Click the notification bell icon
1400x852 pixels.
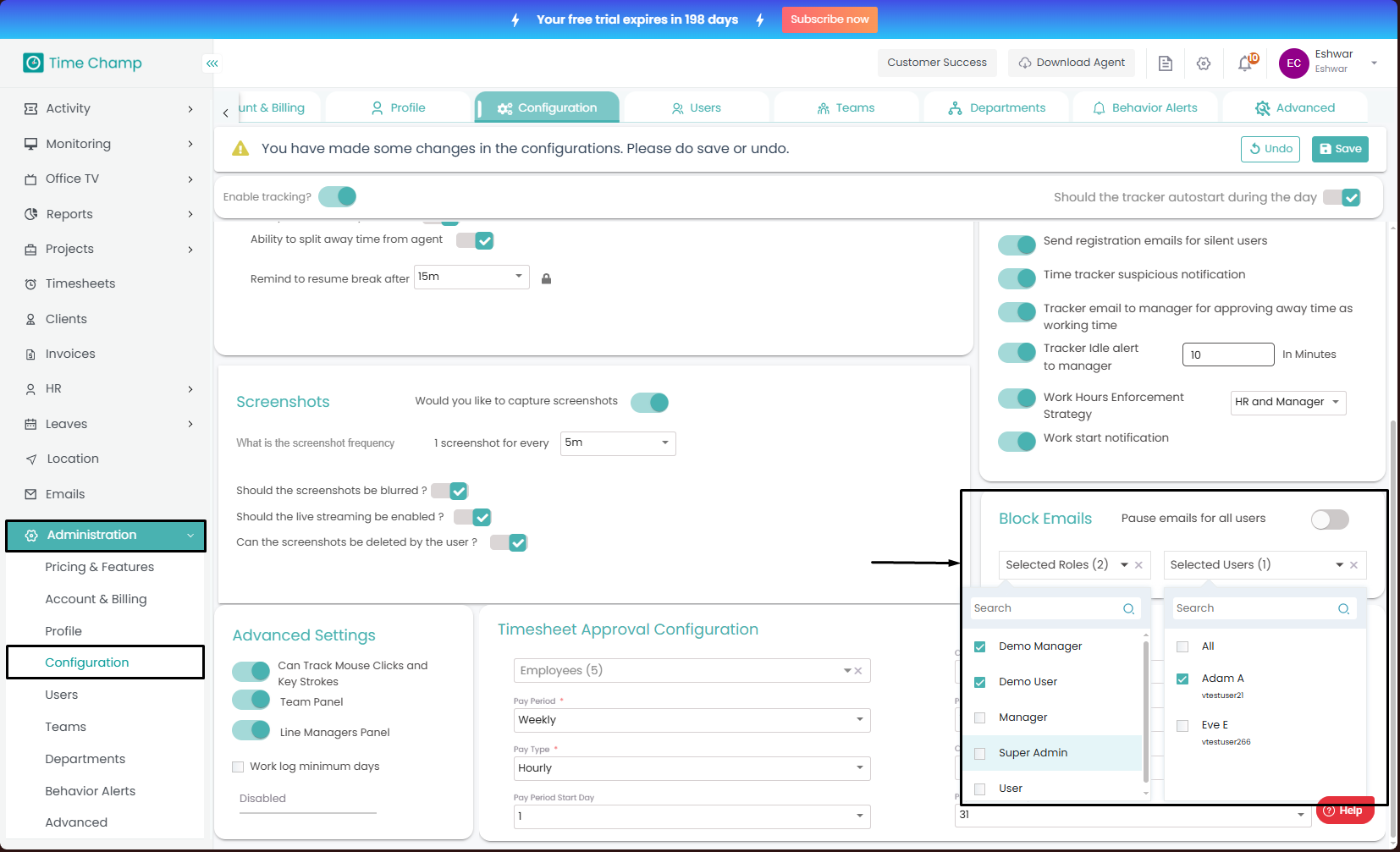click(1245, 63)
